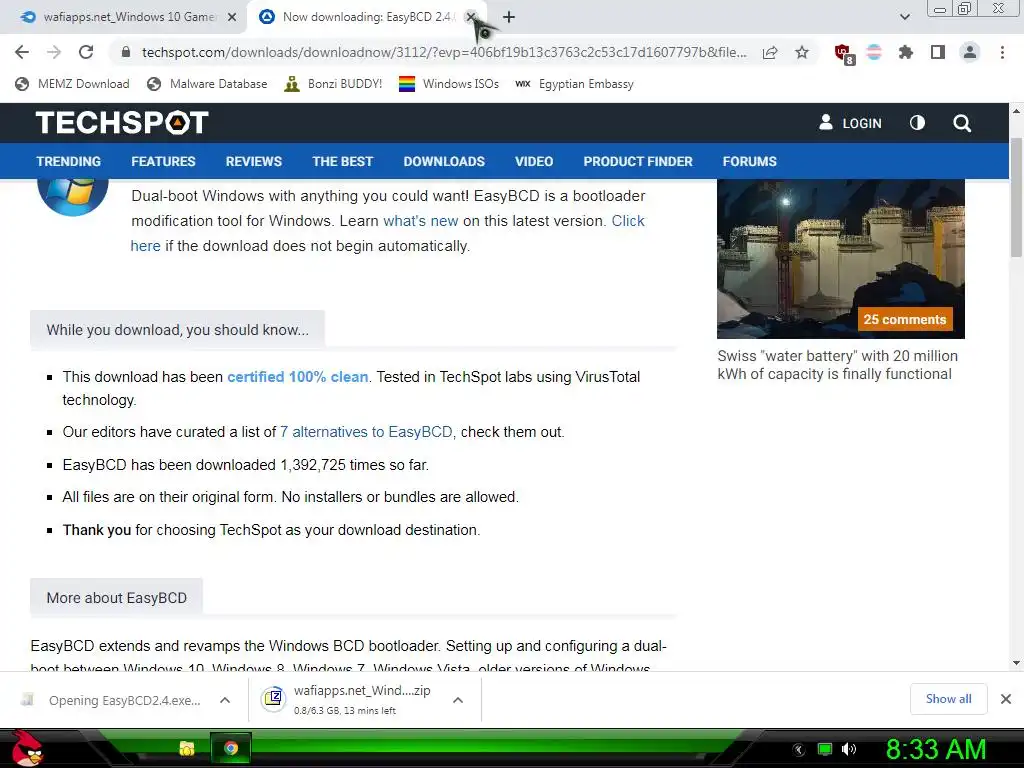Open the Swiss water battery headline
The image size is (1024, 768).
[837, 365]
